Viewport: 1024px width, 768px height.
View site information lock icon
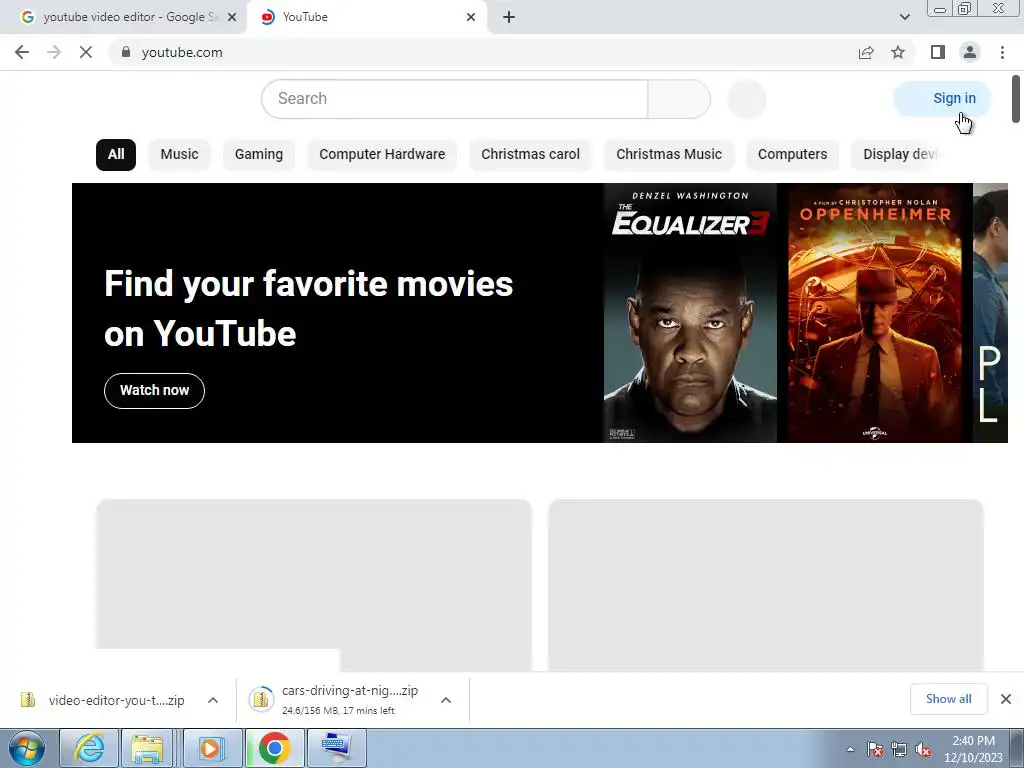tap(126, 52)
